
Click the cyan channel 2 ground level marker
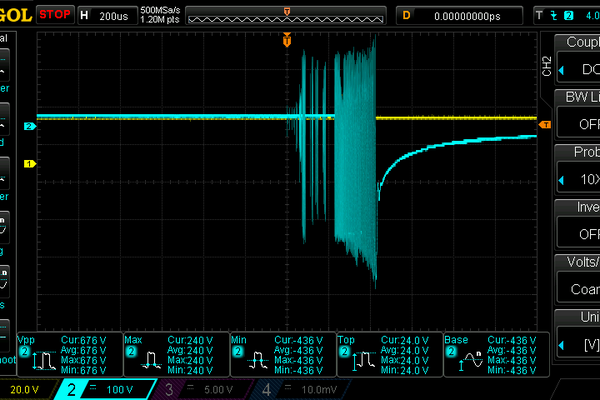(x=30, y=126)
